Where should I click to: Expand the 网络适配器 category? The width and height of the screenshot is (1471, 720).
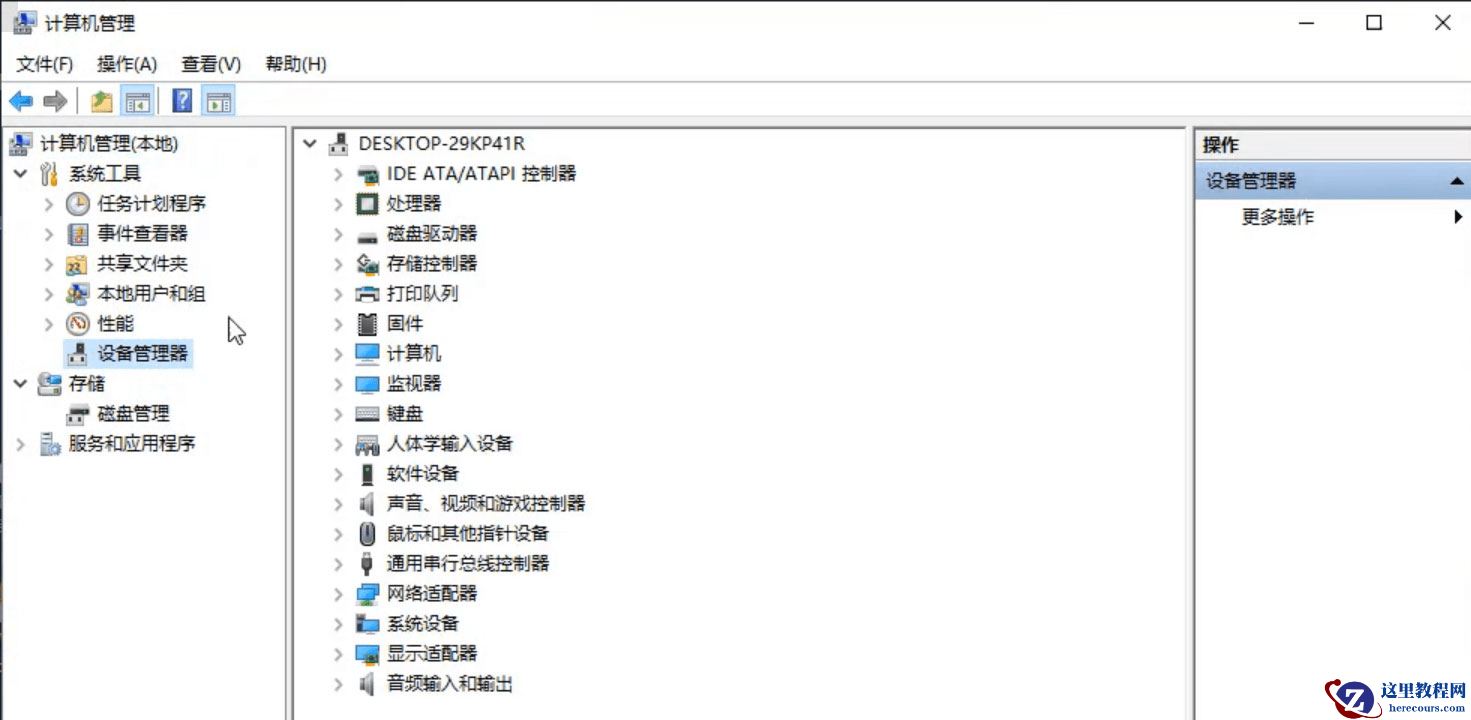[339, 593]
